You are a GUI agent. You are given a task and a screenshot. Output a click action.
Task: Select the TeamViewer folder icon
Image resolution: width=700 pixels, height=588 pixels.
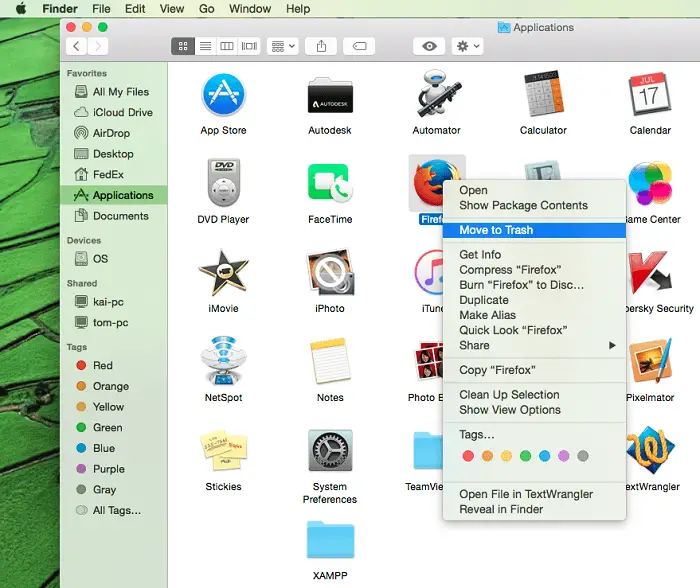[429, 450]
